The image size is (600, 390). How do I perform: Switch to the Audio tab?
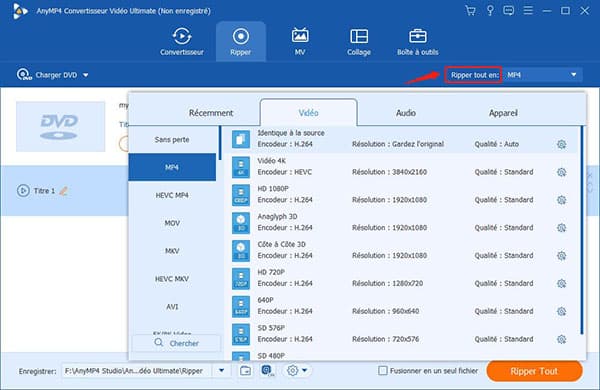point(406,113)
